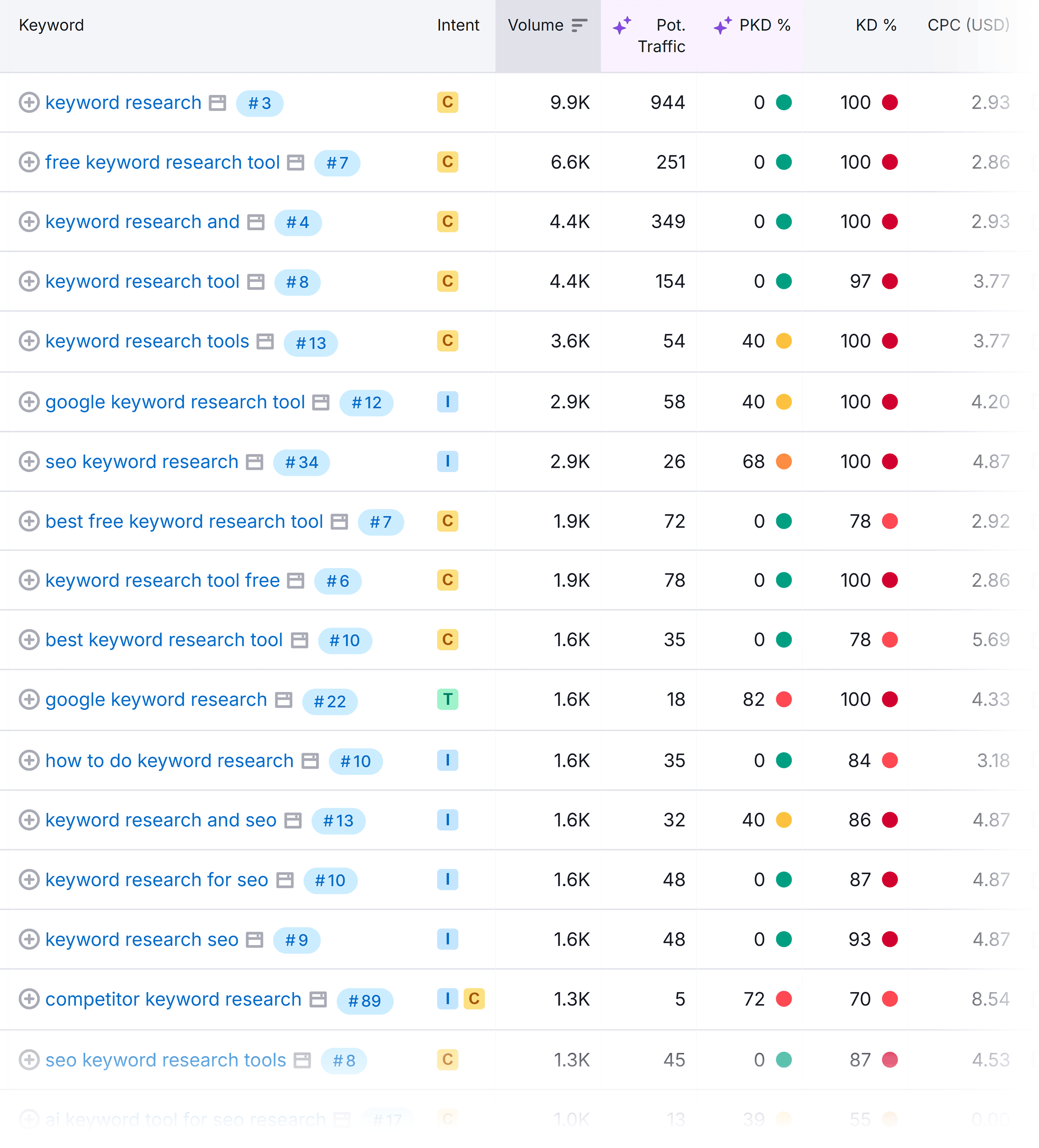This screenshot has height=1148, width=1039.
Task: Expand the 'free keyword research tool' row
Action: pos(29,162)
